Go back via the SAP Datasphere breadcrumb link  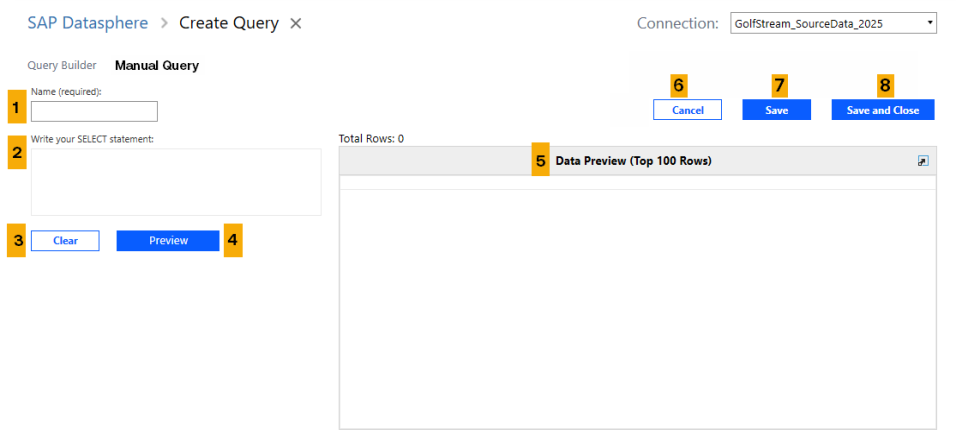click(x=87, y=24)
